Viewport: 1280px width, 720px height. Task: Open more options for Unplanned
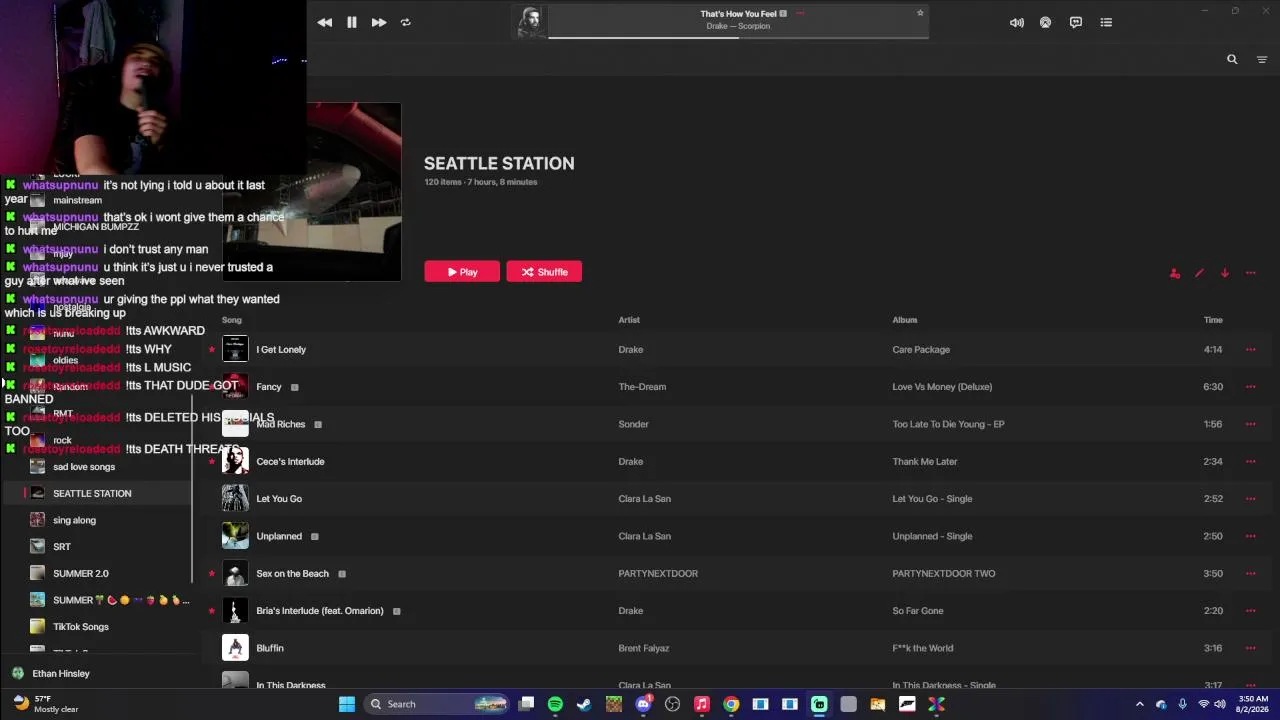click(x=1250, y=536)
